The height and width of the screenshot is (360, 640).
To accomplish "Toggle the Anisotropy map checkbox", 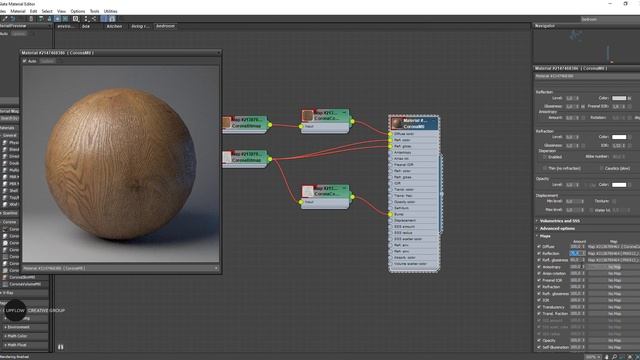I will click(539, 267).
